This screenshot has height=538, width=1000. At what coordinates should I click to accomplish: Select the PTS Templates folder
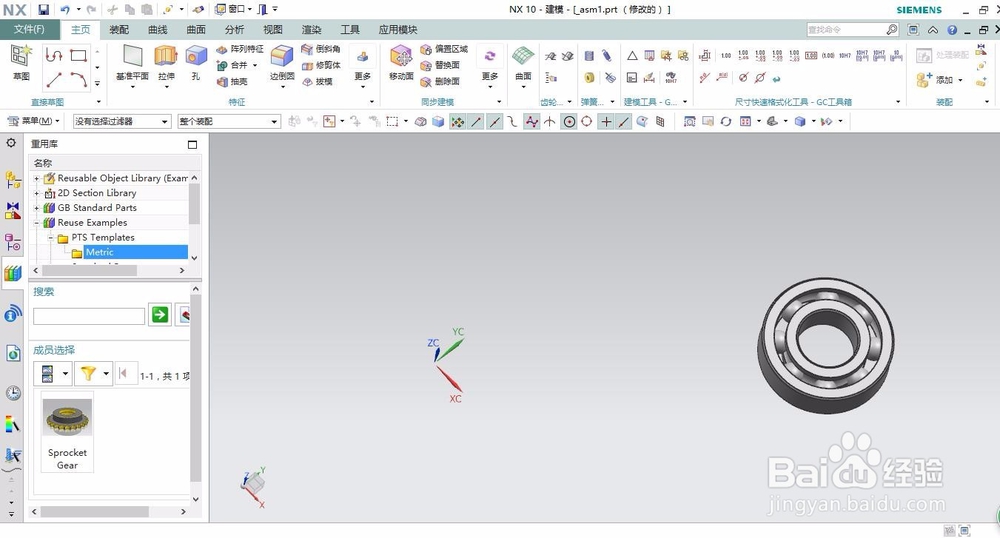tap(103, 237)
